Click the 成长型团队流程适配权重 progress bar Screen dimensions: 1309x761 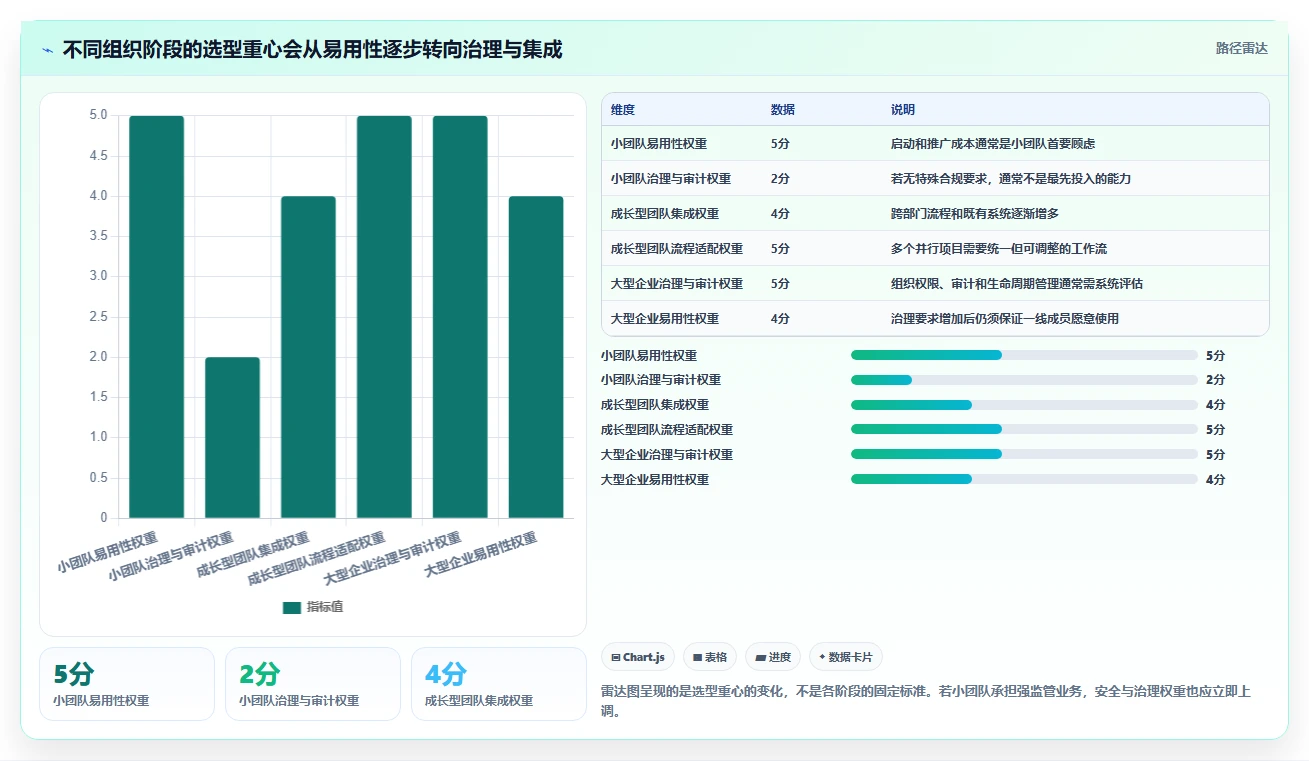click(x=1024, y=430)
